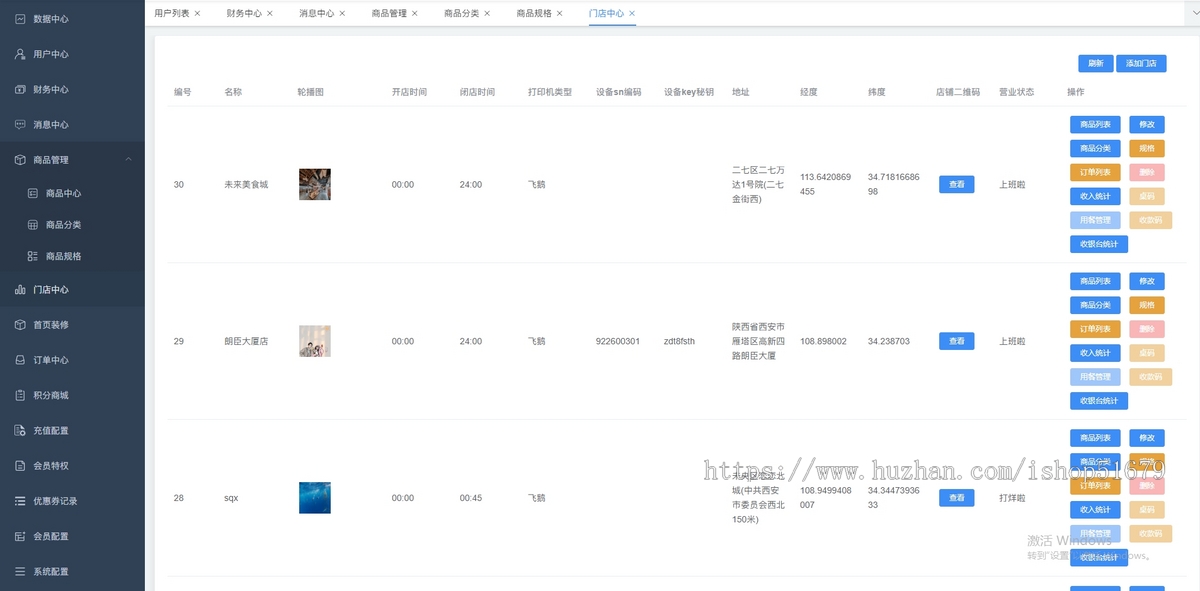
Task: Close the 商品规格 tab
Action: 560,13
